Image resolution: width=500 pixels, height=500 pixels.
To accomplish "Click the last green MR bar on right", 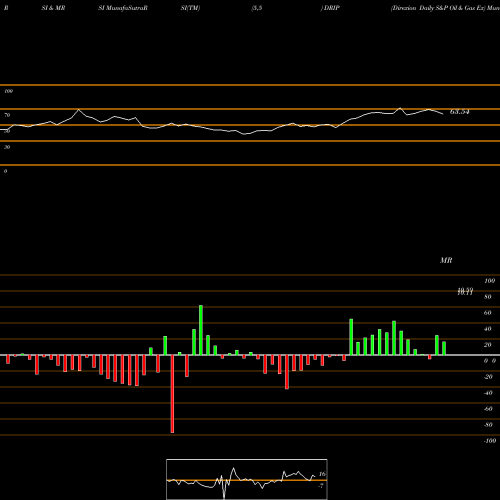I will pyautogui.click(x=444, y=348).
